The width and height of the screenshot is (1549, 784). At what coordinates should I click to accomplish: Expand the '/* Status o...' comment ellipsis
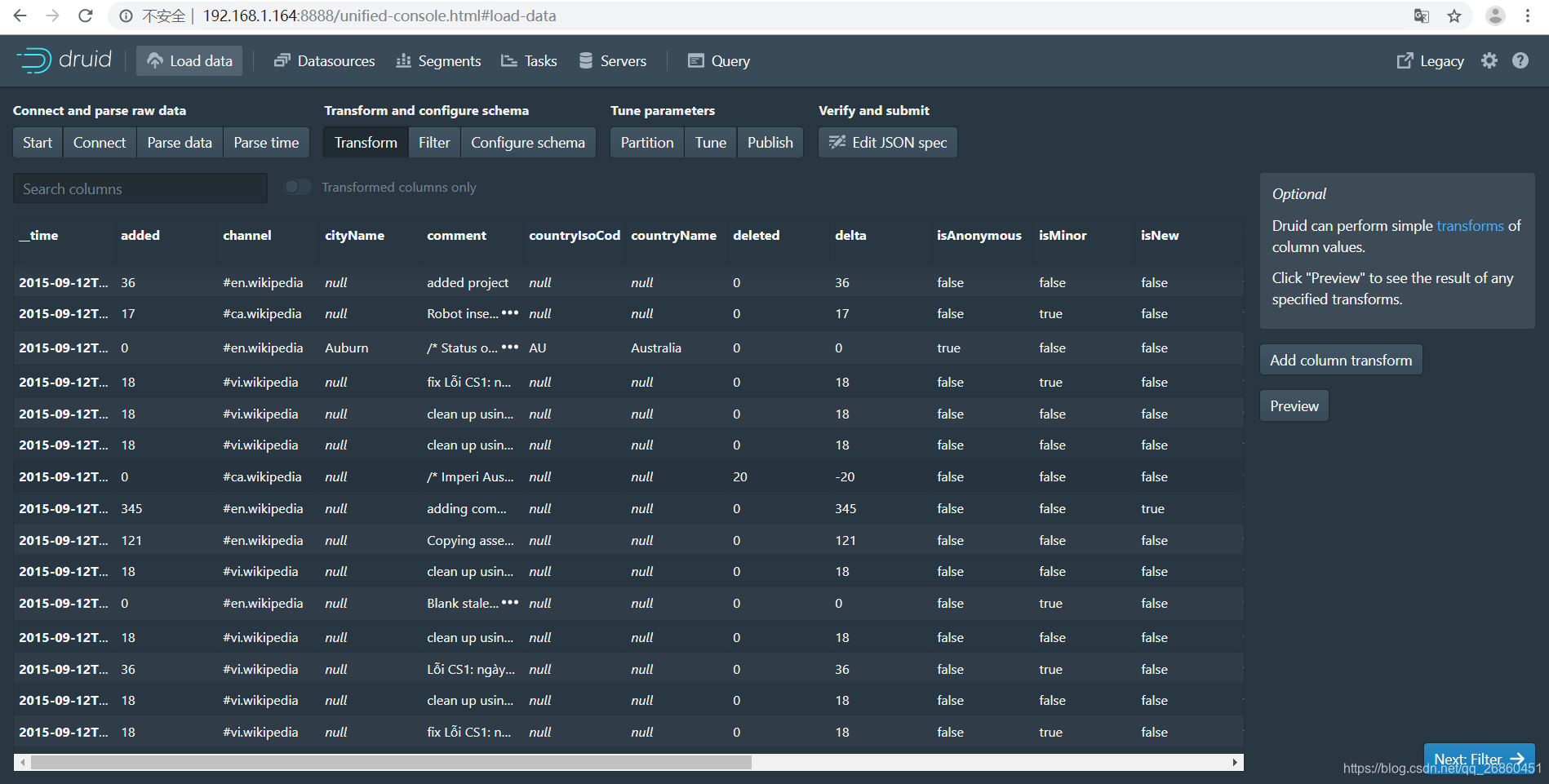pos(510,348)
